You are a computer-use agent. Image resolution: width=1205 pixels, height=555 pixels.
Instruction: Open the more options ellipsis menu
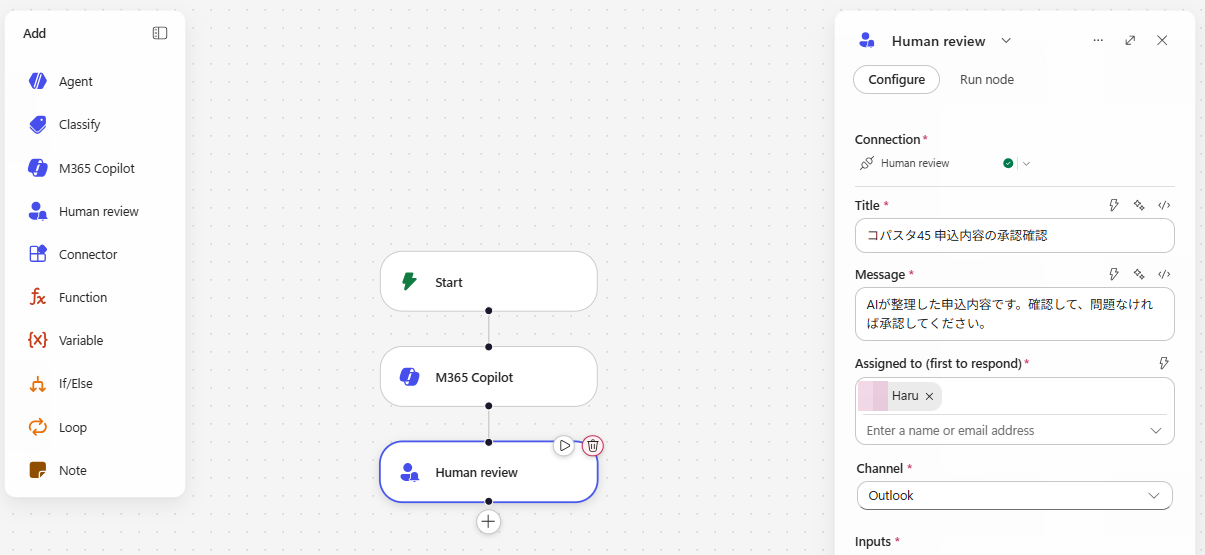(1098, 40)
